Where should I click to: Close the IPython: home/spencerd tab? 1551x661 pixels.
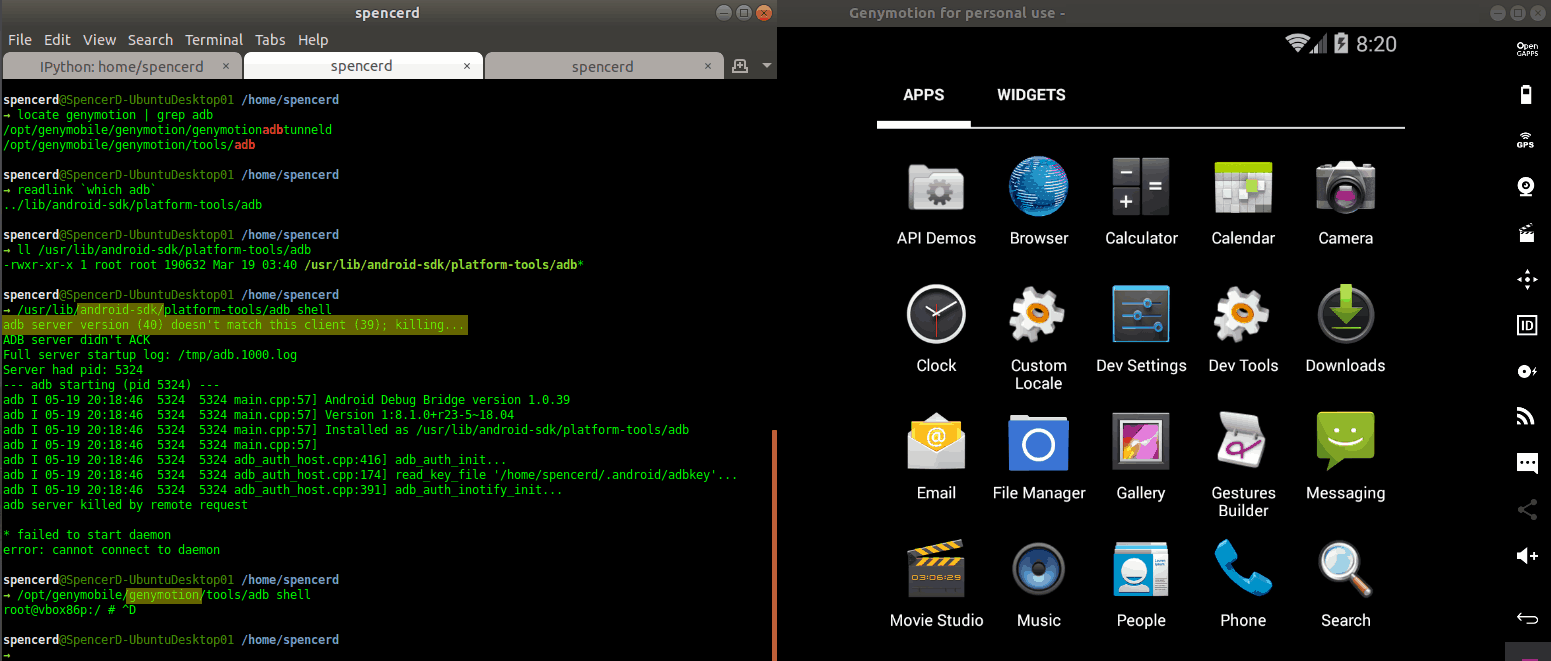pos(226,66)
